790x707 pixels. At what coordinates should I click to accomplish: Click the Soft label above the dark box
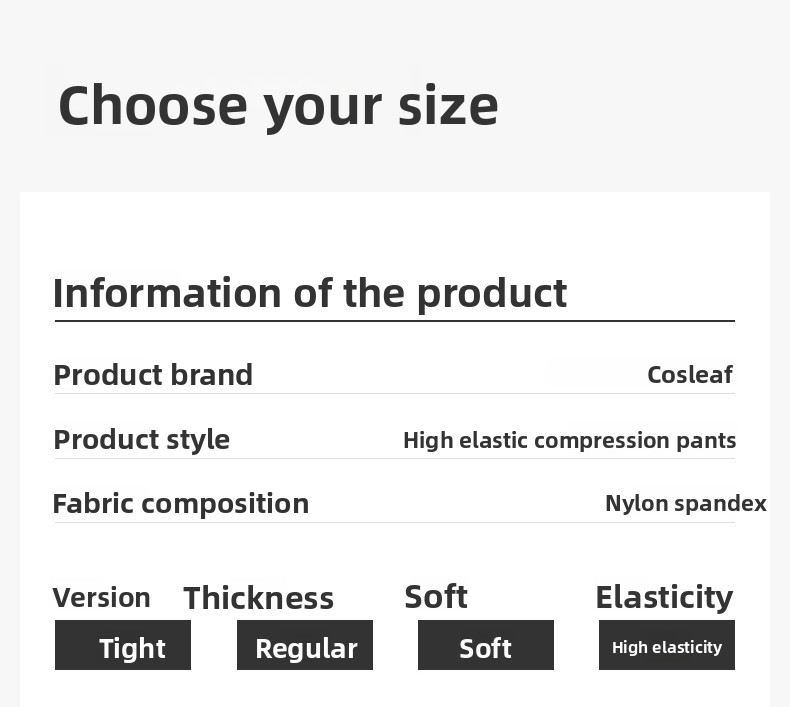pos(435,597)
